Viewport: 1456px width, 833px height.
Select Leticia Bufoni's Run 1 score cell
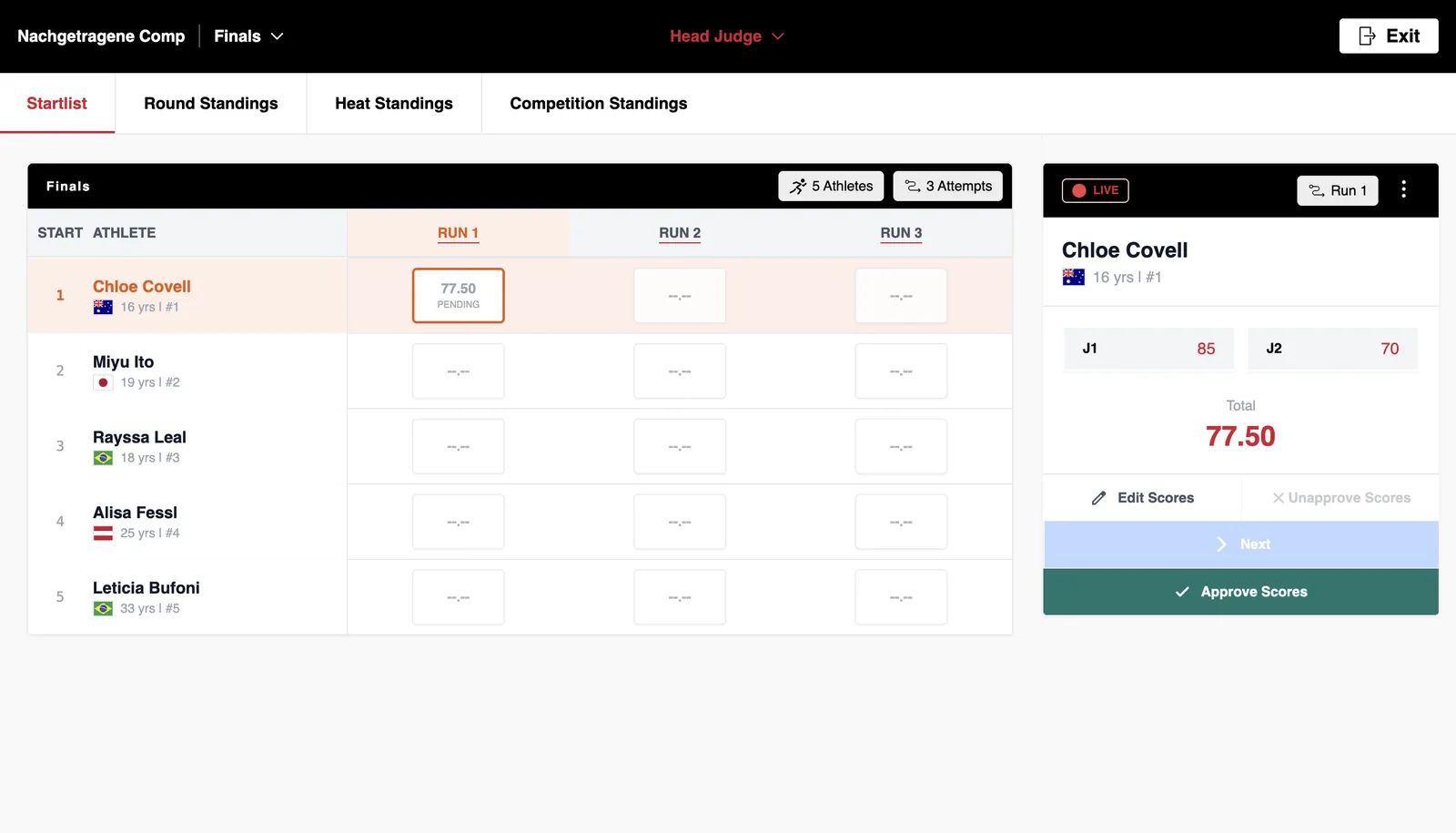pos(459,598)
